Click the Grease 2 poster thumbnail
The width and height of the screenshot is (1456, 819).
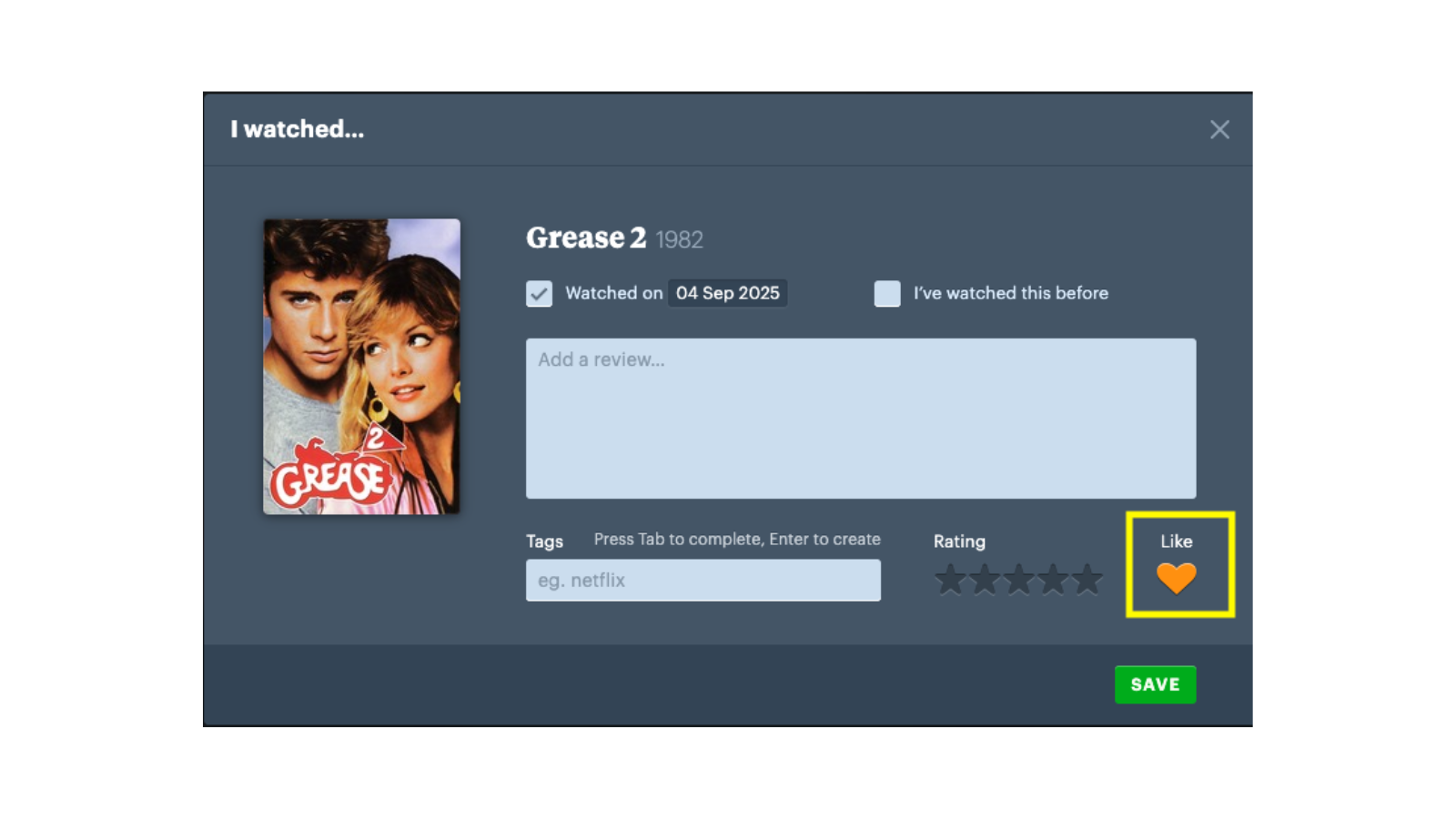361,367
